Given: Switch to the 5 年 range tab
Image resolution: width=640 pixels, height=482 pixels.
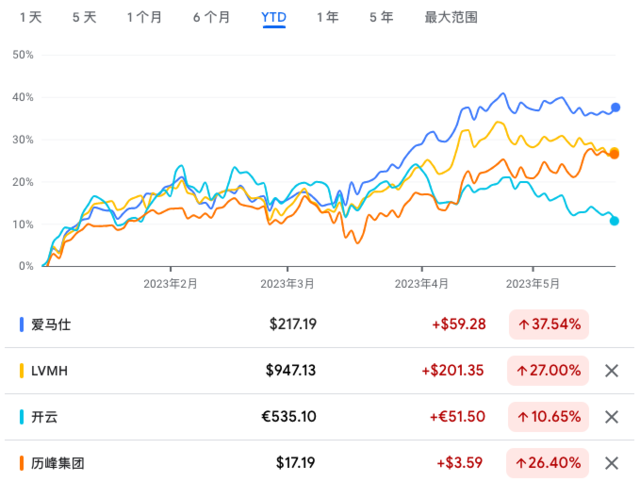Looking at the screenshot, I should click(381, 18).
